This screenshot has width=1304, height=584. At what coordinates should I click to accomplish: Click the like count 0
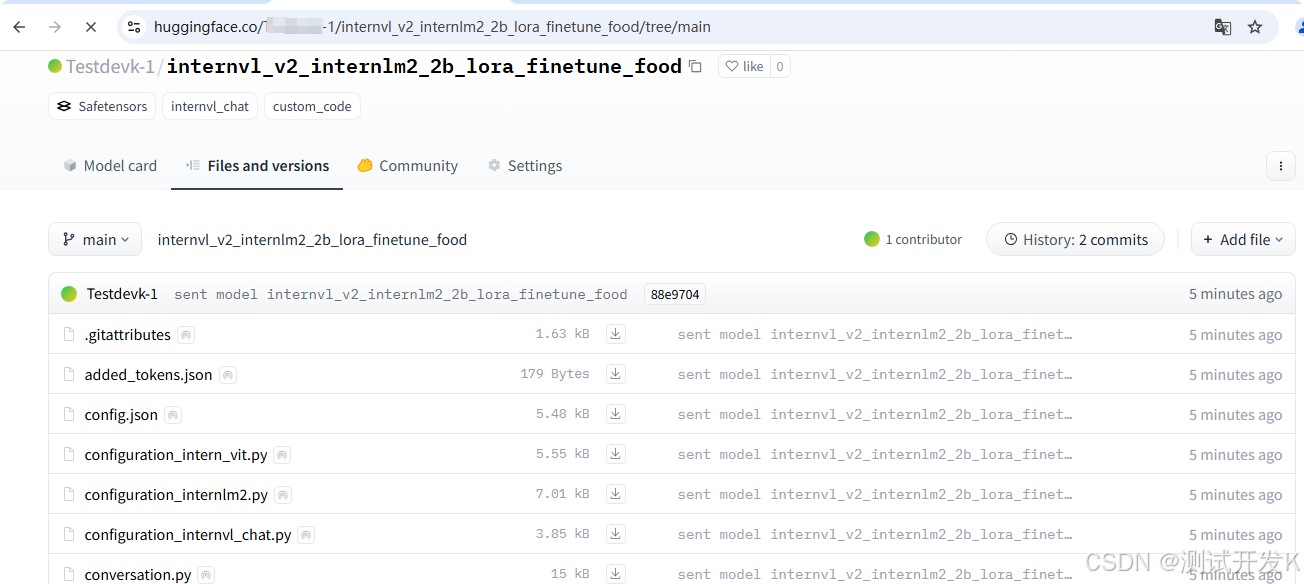779,66
